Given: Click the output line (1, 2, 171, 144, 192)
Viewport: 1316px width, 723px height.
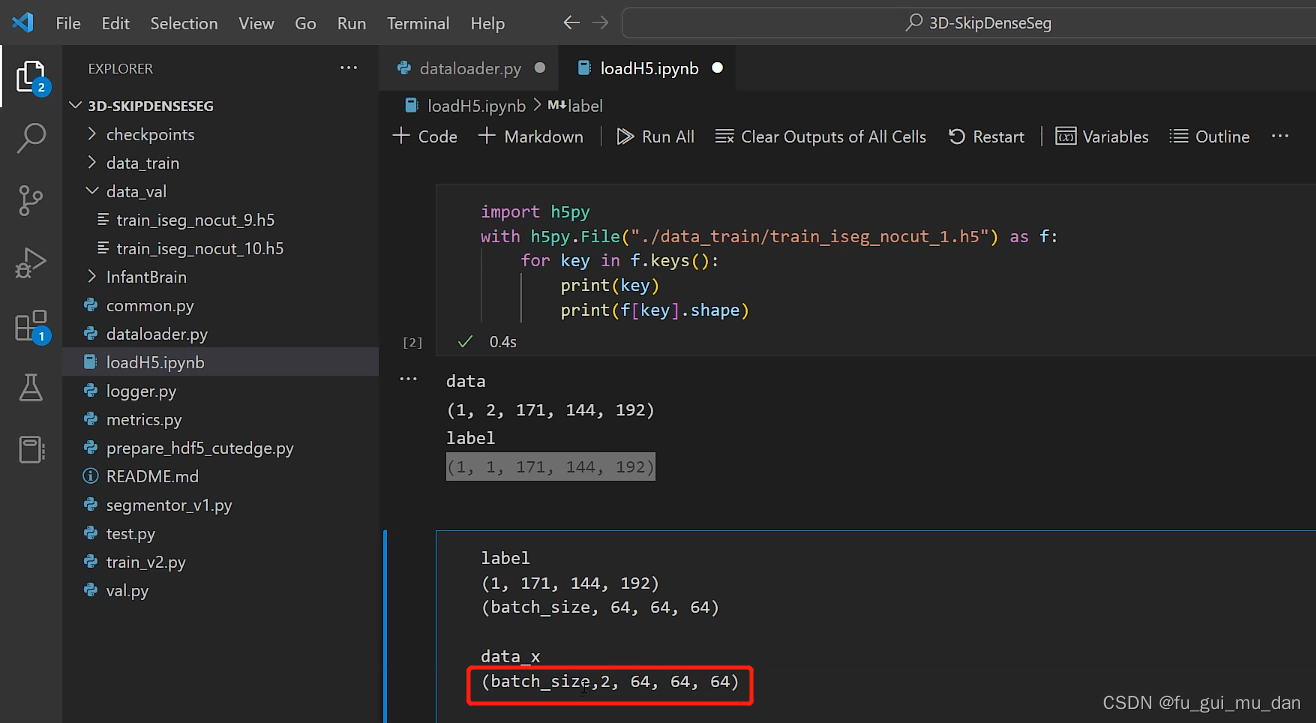Looking at the screenshot, I should [x=550, y=410].
